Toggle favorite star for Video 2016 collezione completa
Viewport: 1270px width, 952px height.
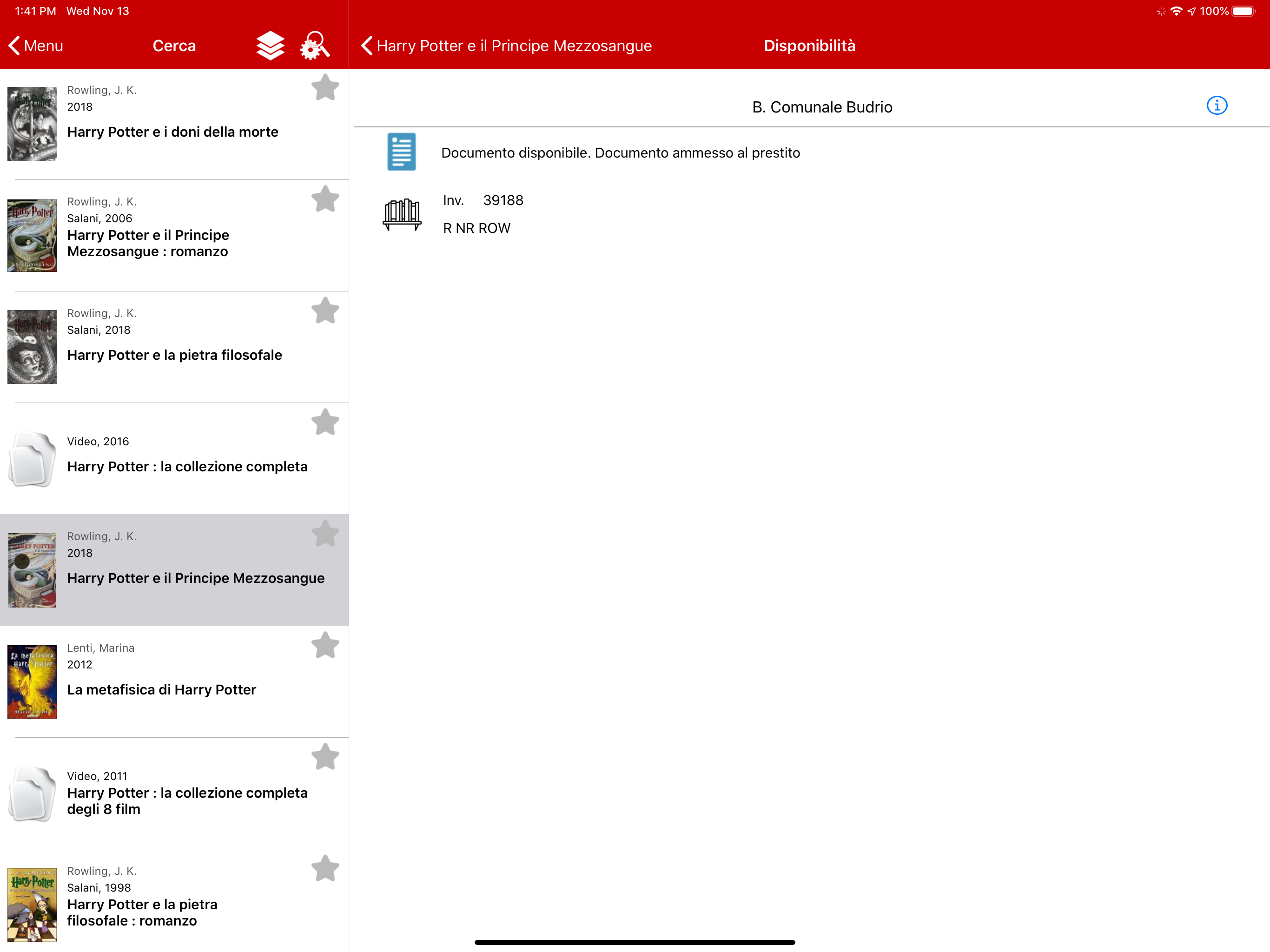(x=325, y=422)
